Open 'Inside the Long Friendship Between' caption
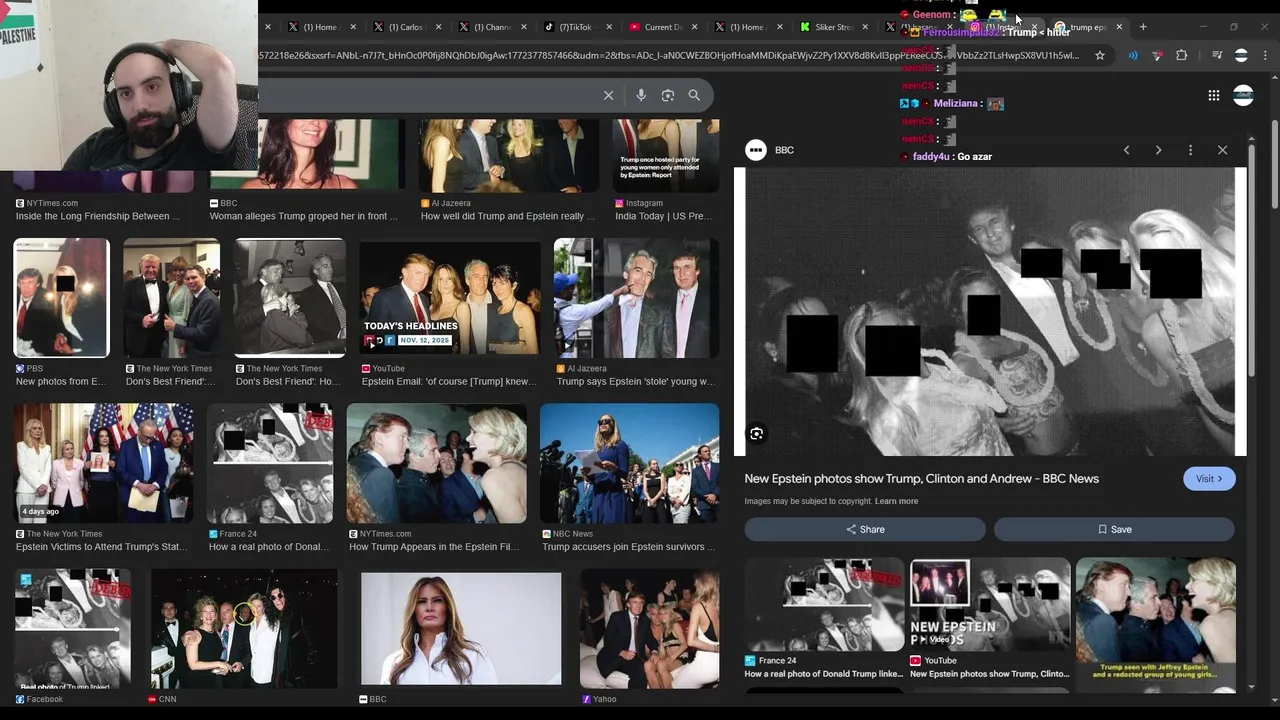Viewport: 1280px width, 720px height. [x=98, y=216]
